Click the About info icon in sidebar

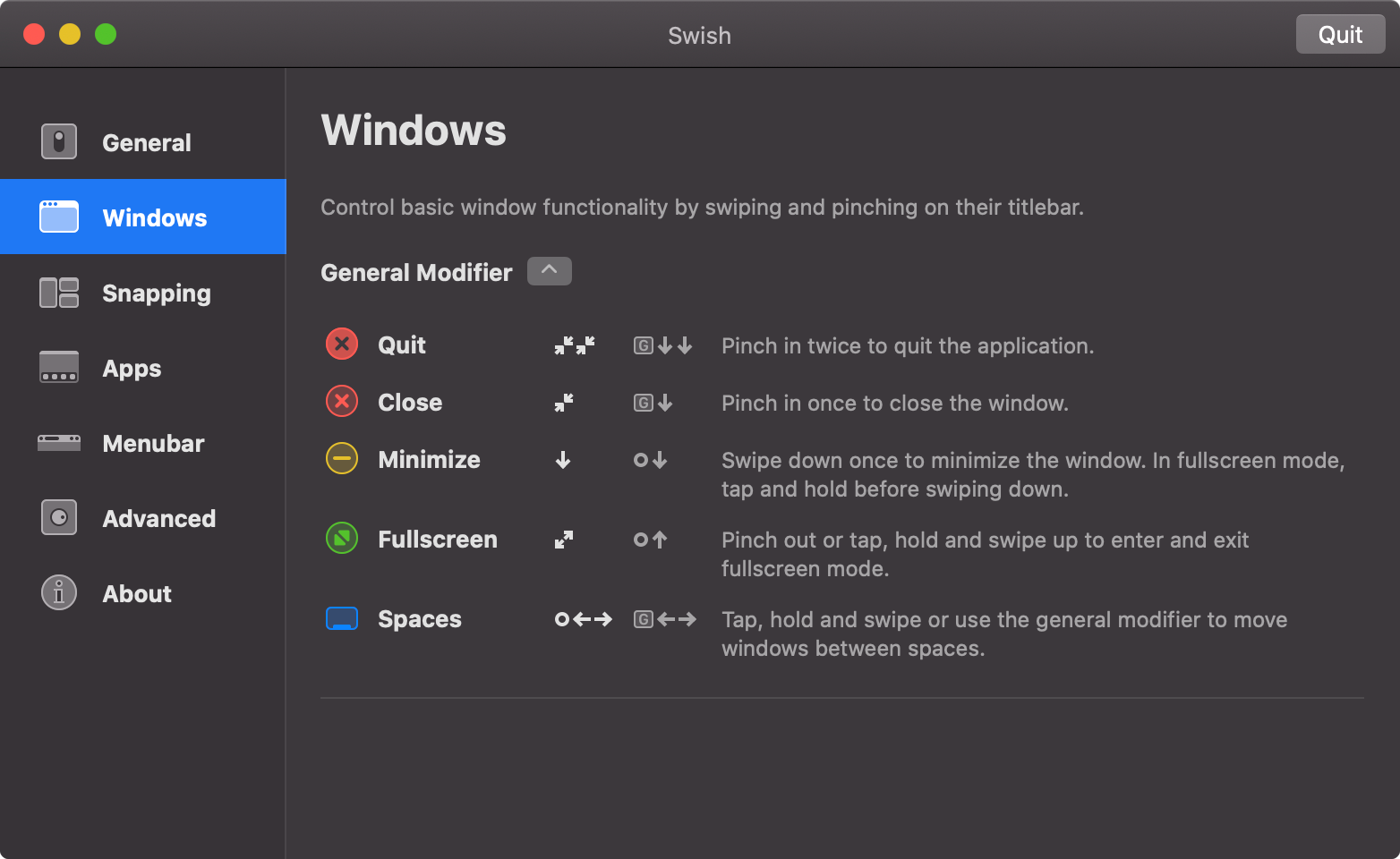pos(59,592)
